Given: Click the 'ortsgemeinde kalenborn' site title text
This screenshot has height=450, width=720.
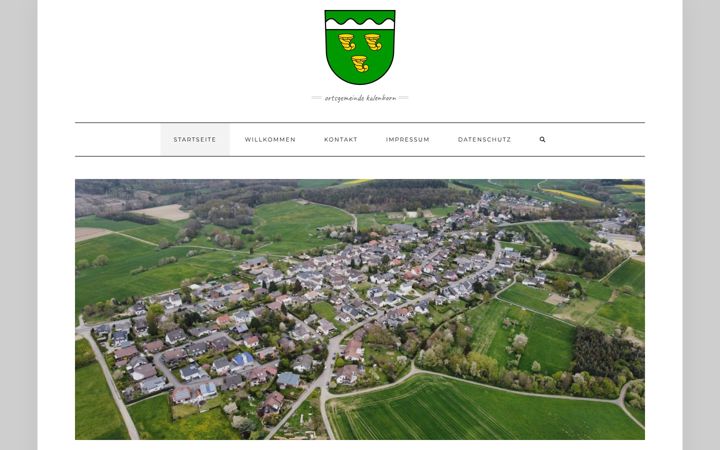Looking at the screenshot, I should pos(360,98).
